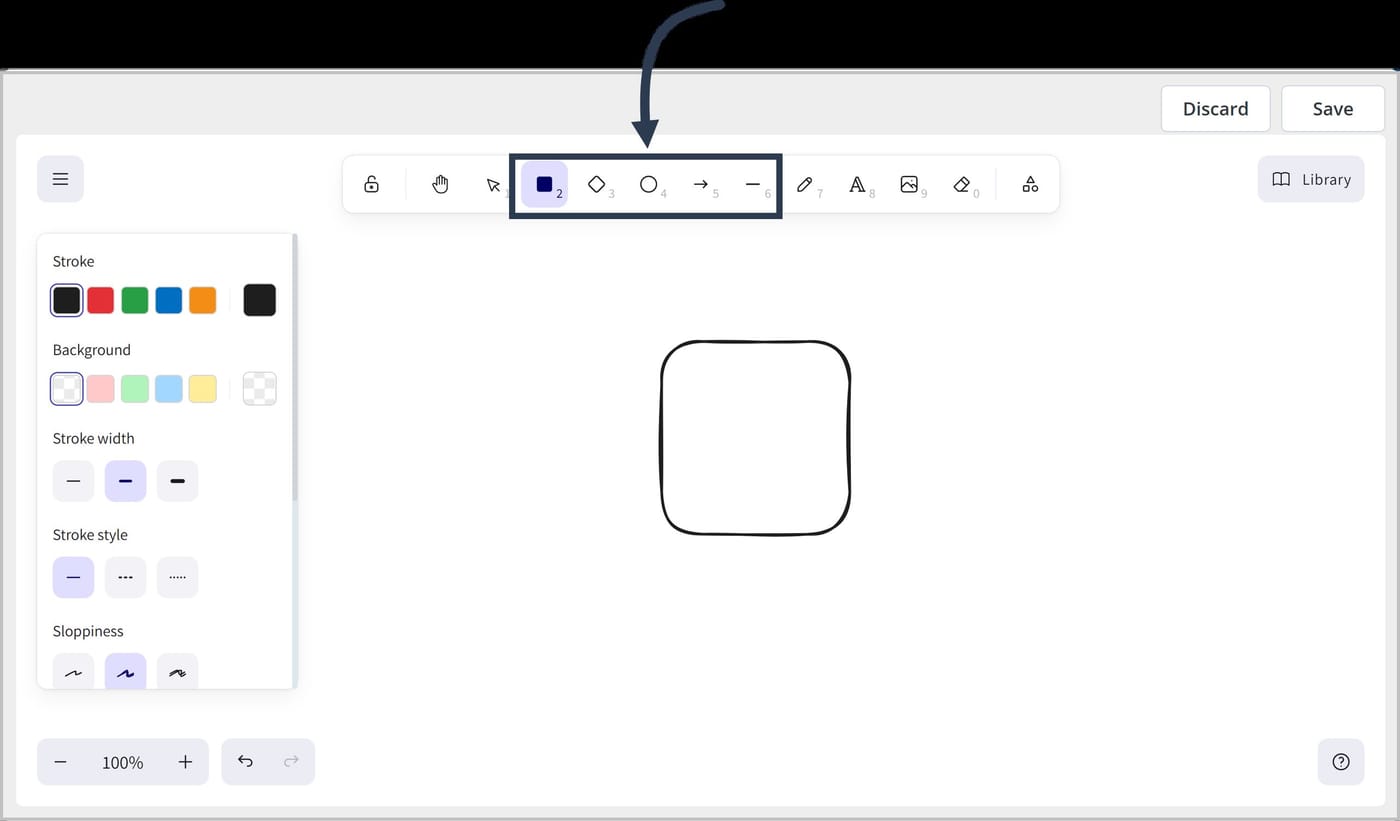
Task: Select the Text tool
Action: [x=857, y=184]
